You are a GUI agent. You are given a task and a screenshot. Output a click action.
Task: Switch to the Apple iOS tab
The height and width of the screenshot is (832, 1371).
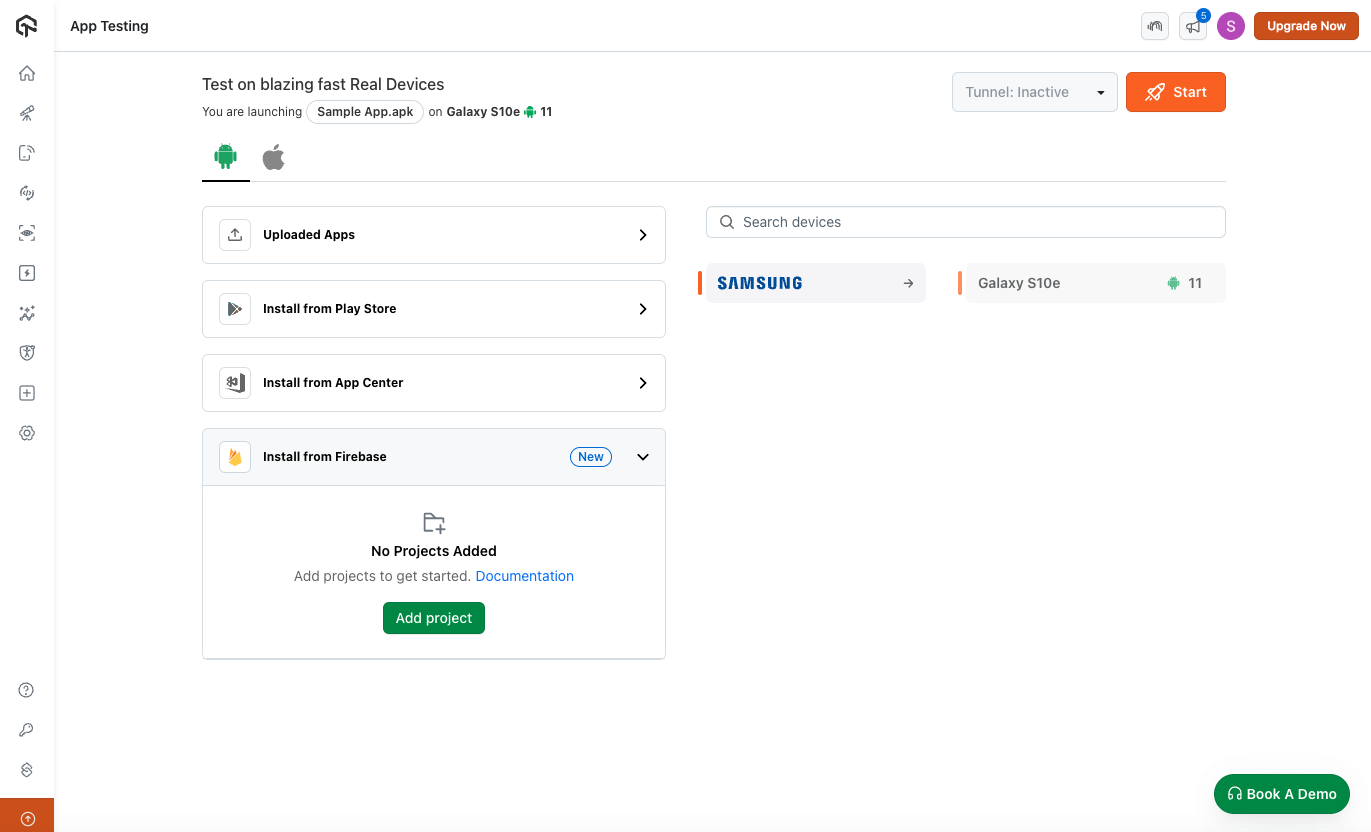(273, 157)
